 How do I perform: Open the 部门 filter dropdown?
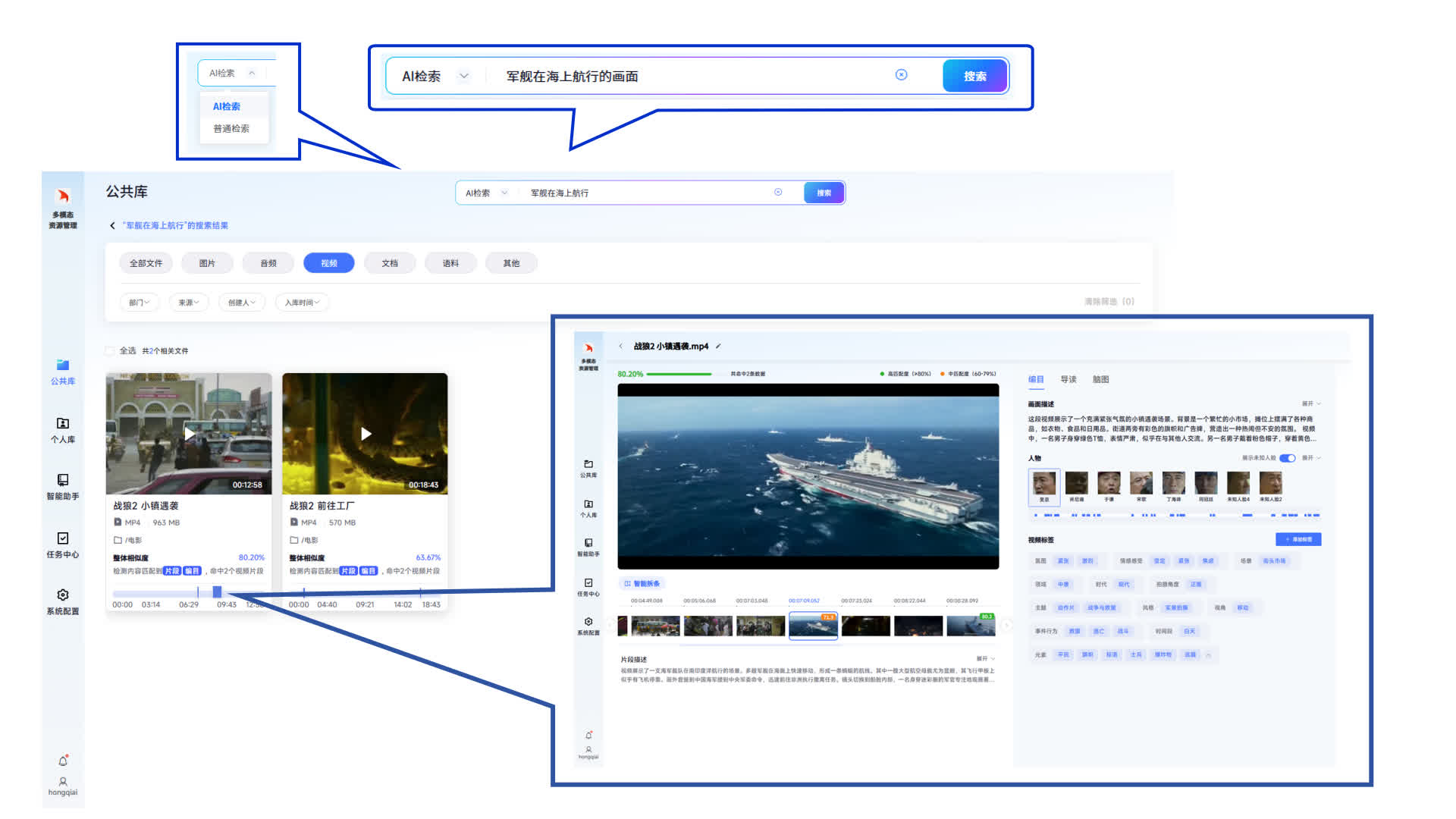139,303
